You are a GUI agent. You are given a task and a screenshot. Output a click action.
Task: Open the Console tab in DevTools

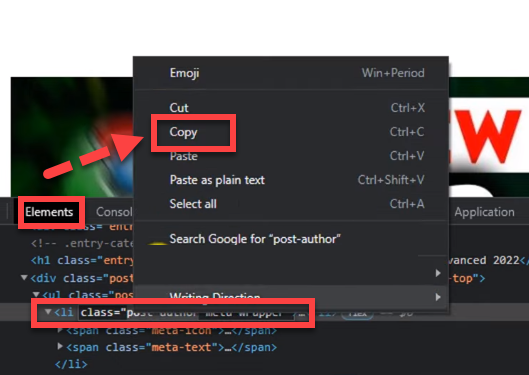tap(114, 212)
